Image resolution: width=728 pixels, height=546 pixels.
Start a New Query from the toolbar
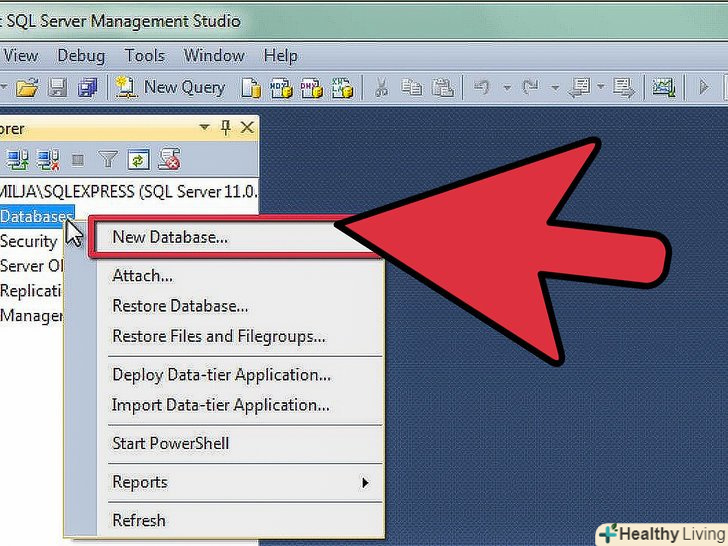pyautogui.click(x=171, y=87)
